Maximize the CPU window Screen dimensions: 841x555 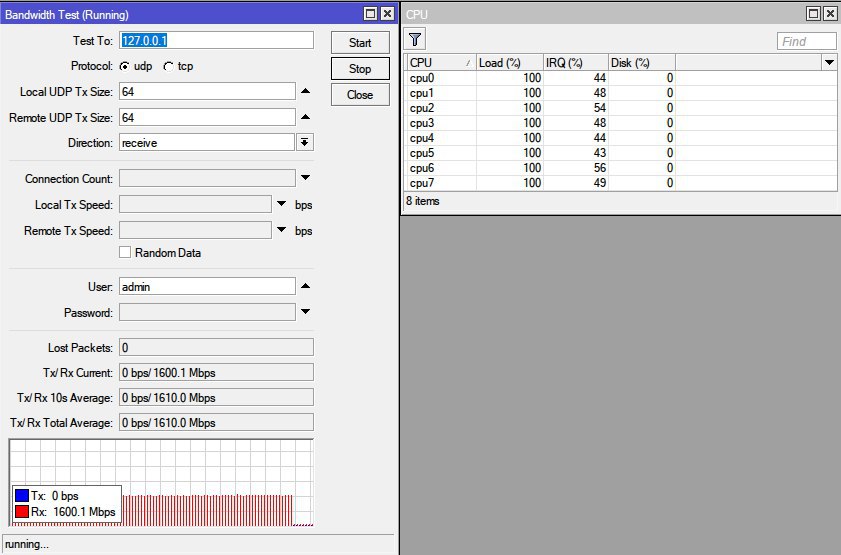pos(813,14)
